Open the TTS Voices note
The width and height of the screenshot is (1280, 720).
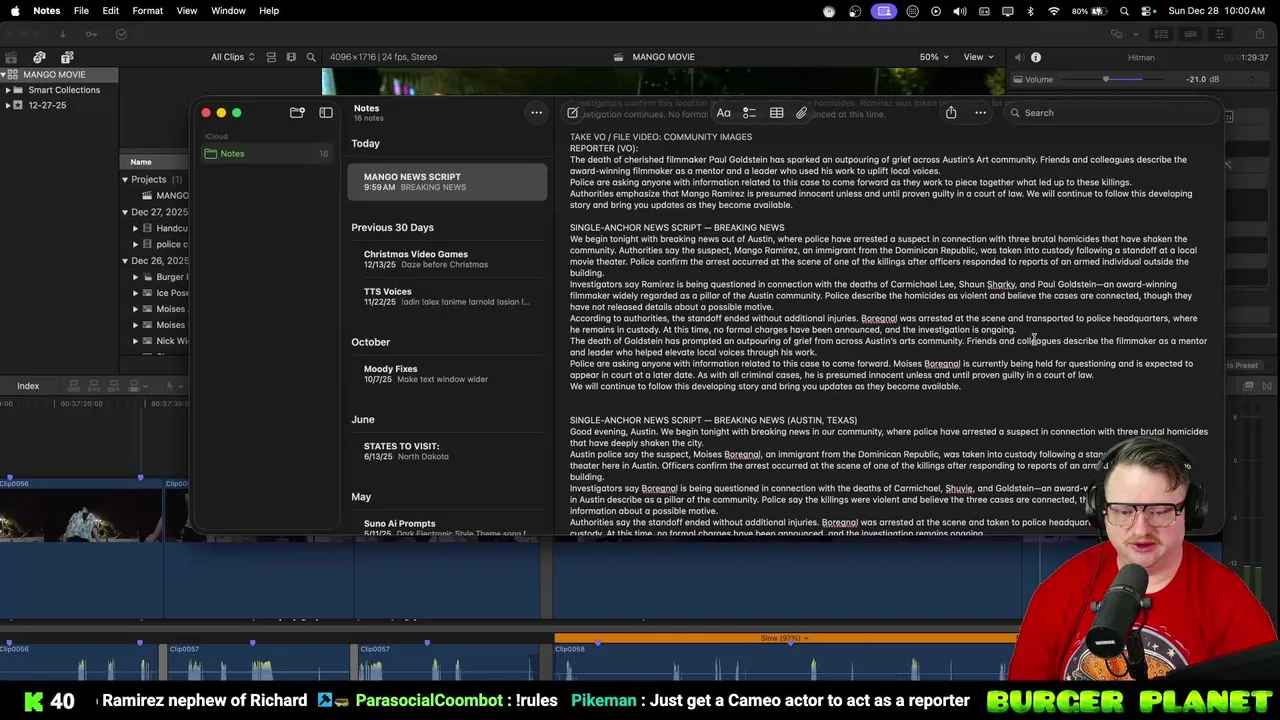(447, 296)
